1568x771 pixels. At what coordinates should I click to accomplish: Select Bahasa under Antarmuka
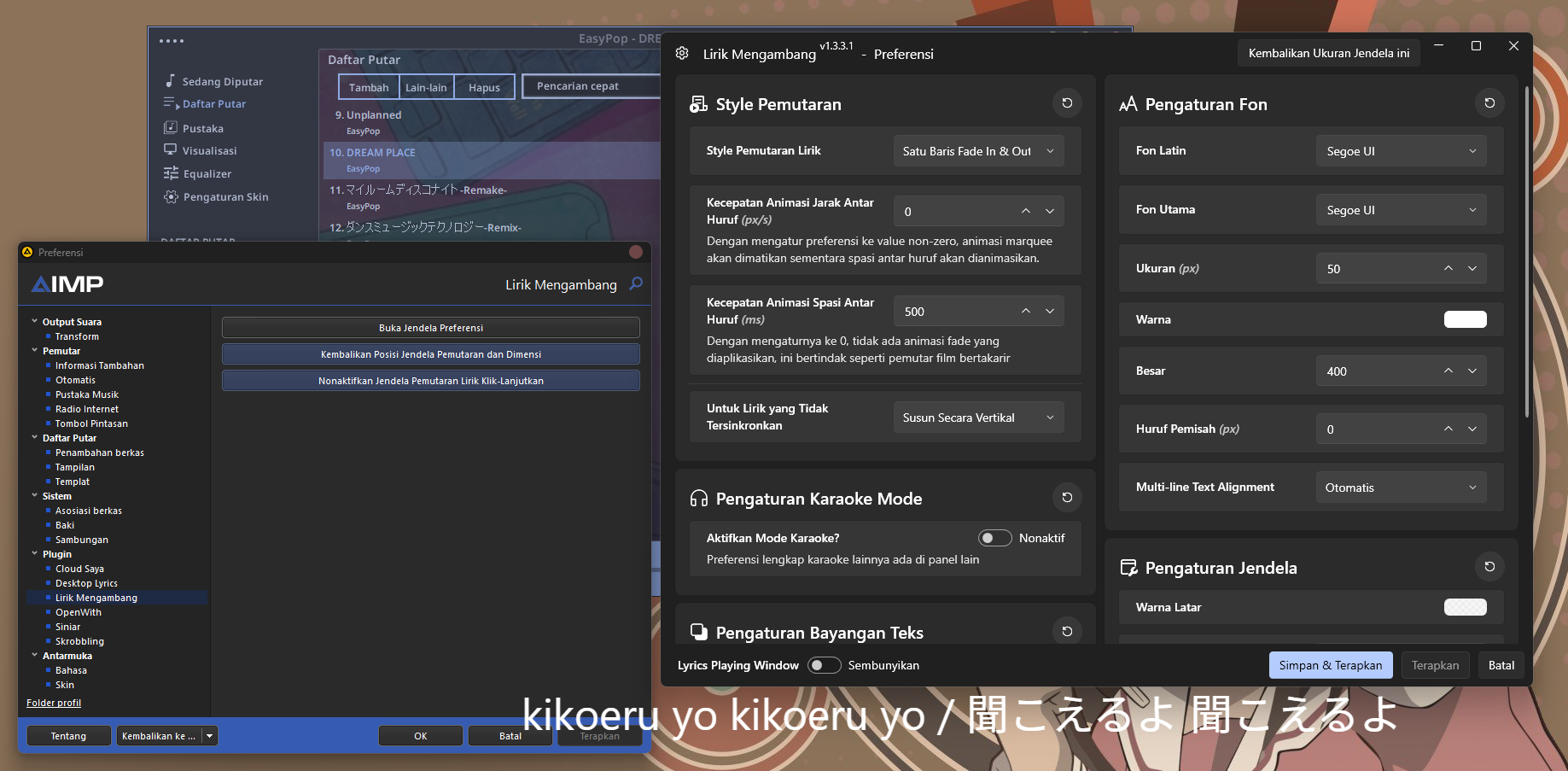[x=71, y=670]
